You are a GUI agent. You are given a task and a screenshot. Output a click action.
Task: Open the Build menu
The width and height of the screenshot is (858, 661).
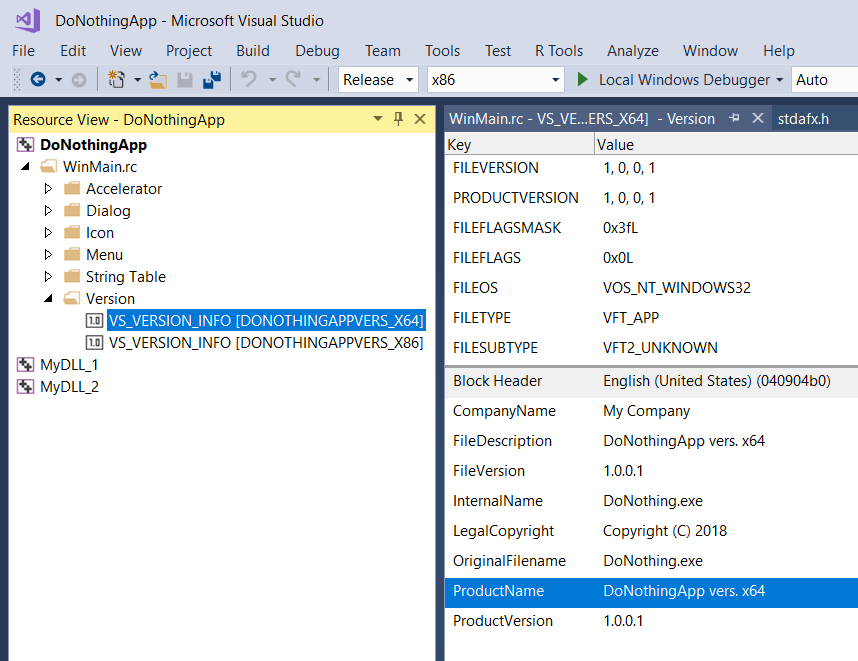tap(253, 51)
